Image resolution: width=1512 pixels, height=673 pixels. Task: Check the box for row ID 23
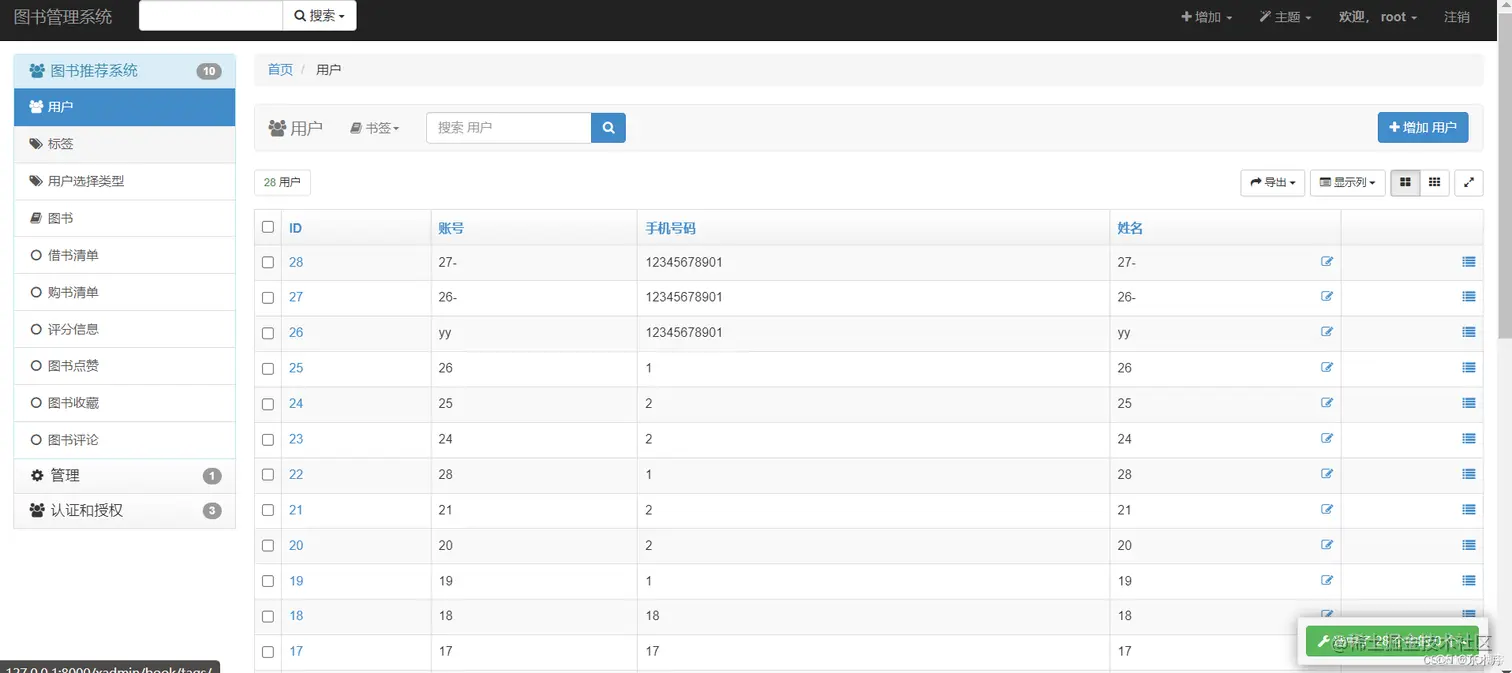tap(268, 440)
